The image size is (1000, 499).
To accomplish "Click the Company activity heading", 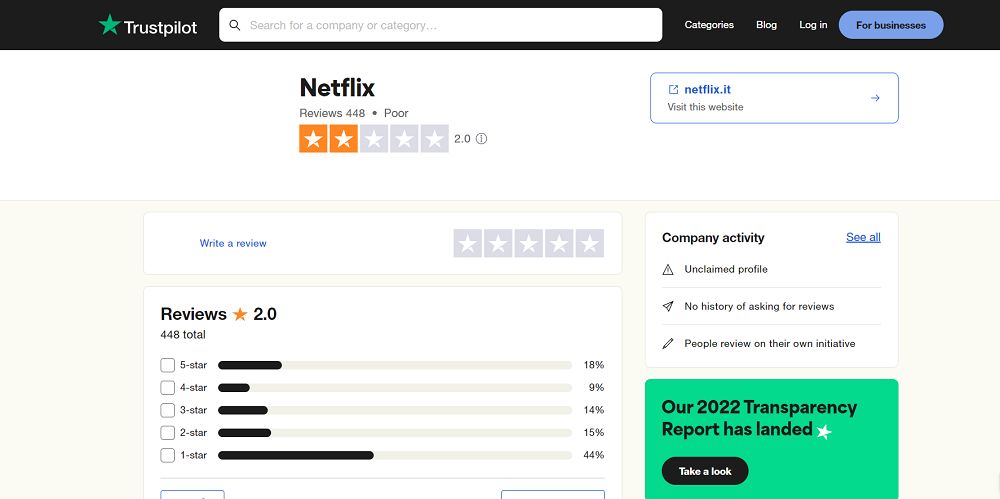I will 713,237.
